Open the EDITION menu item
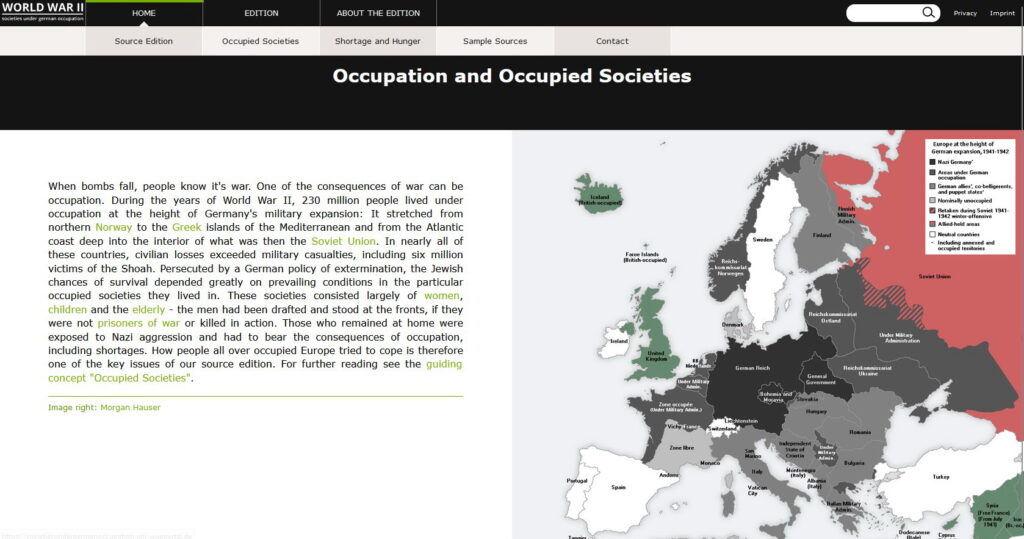 click(261, 13)
